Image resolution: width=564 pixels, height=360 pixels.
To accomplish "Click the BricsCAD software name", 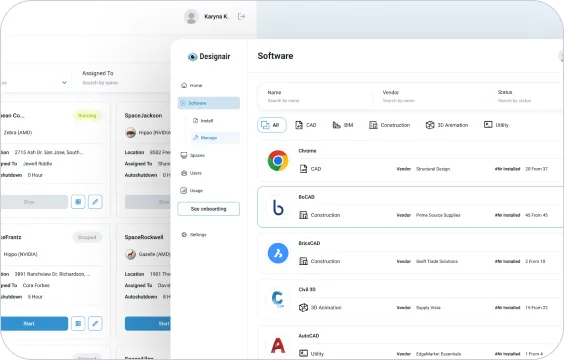I will click(309, 243).
